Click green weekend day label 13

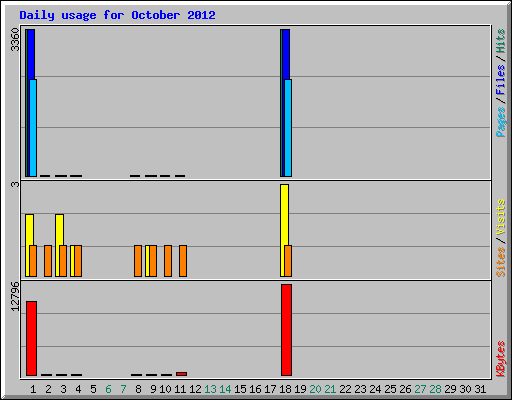click(210, 389)
